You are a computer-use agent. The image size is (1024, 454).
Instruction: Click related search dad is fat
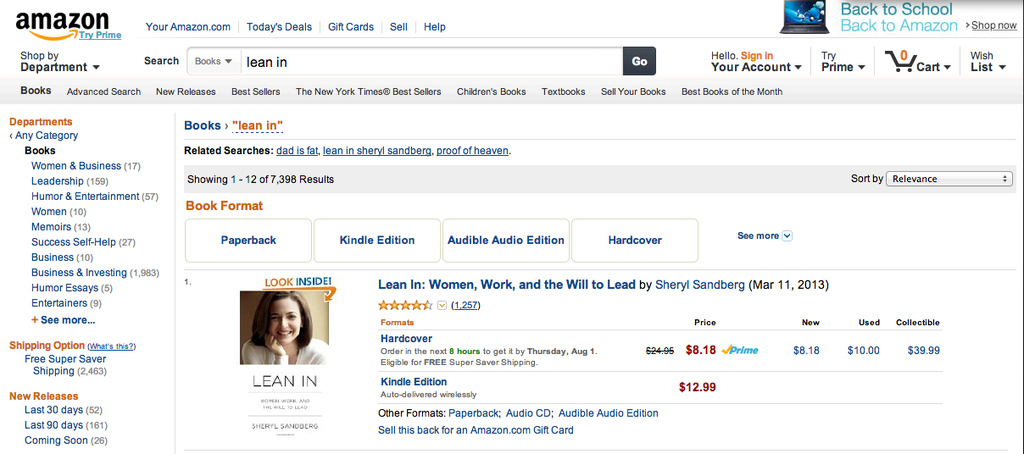pyautogui.click(x=297, y=151)
